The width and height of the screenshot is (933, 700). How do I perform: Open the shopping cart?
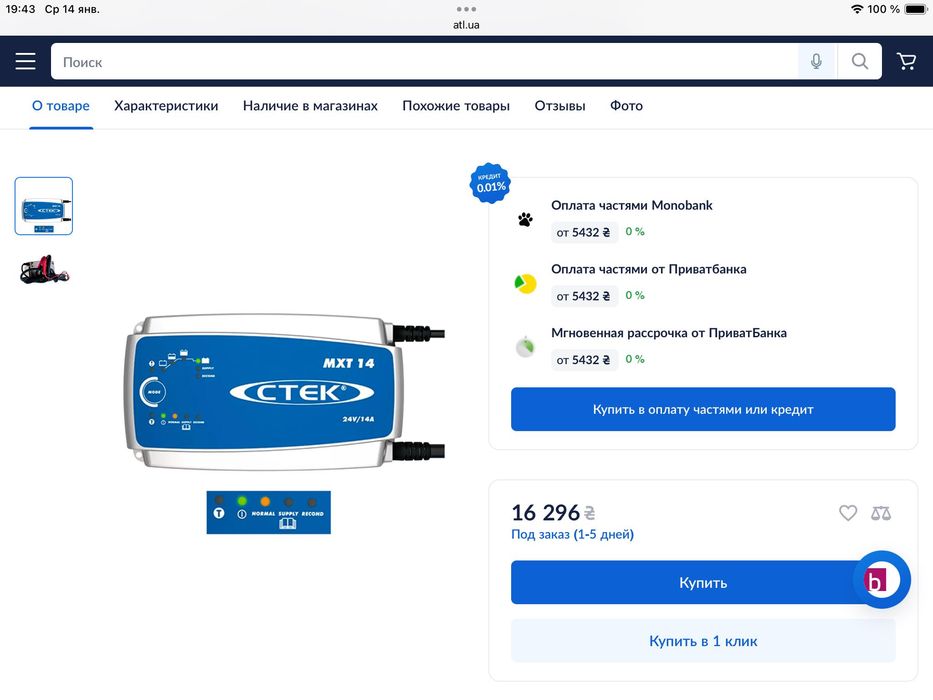click(x=906, y=61)
